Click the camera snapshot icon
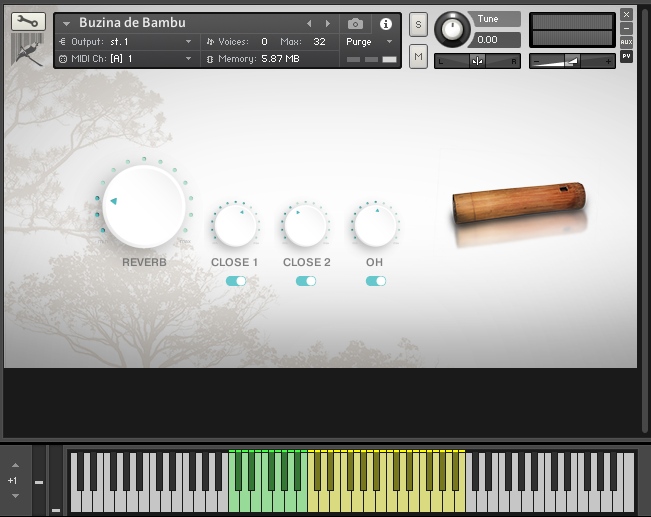This screenshot has width=651, height=517. pyautogui.click(x=355, y=23)
